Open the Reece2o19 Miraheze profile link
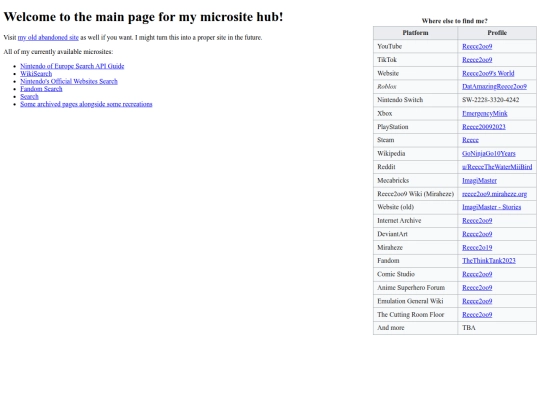This screenshot has width=540, height=405. click(477, 247)
